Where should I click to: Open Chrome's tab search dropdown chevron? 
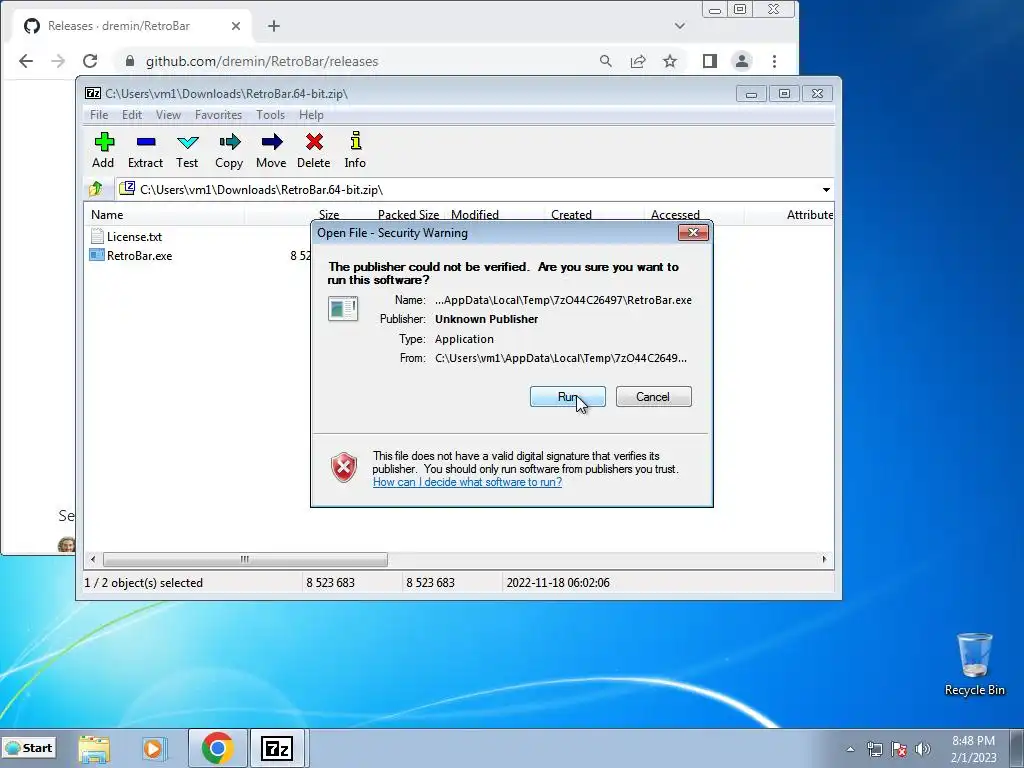[x=680, y=26]
